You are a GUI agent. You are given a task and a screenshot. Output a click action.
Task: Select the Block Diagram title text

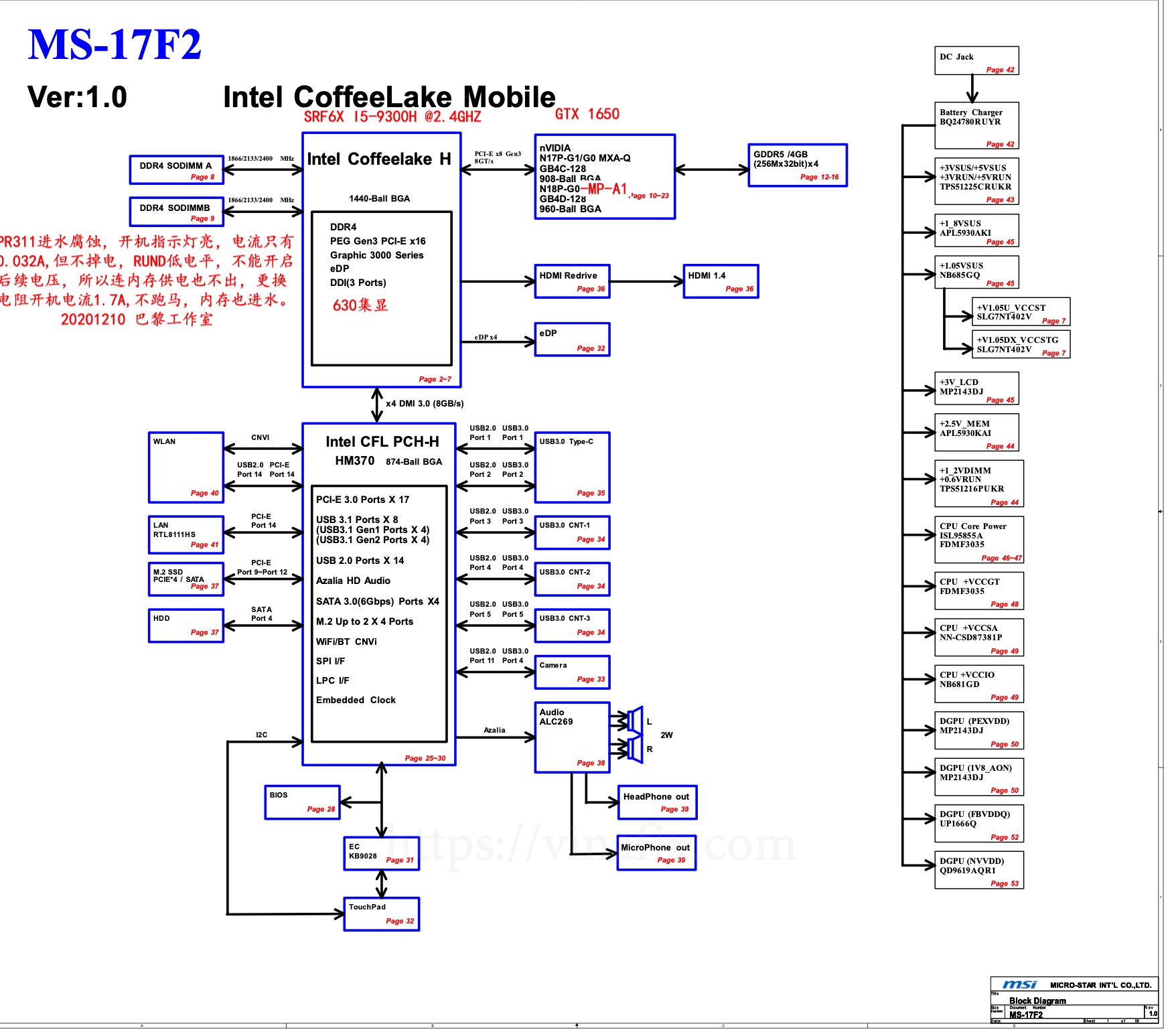1037,1001
